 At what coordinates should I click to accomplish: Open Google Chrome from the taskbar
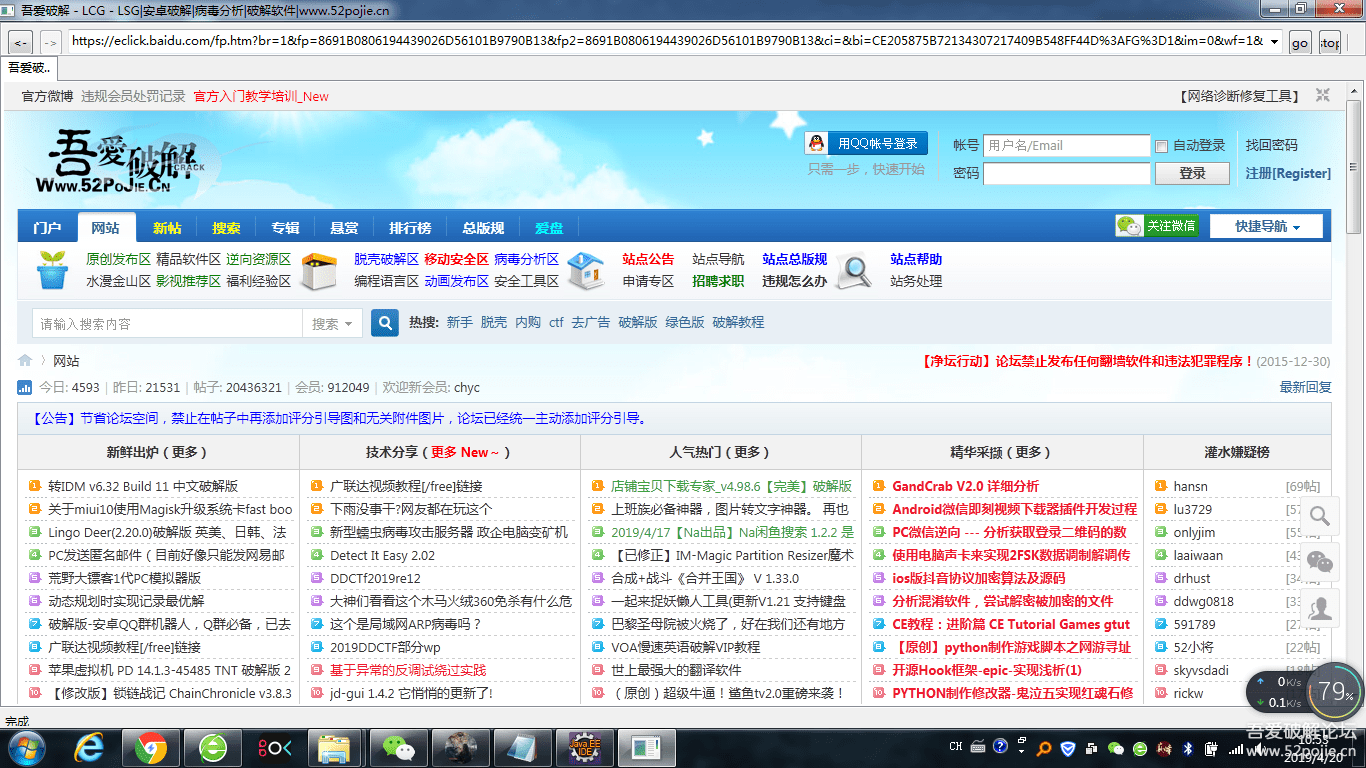151,748
